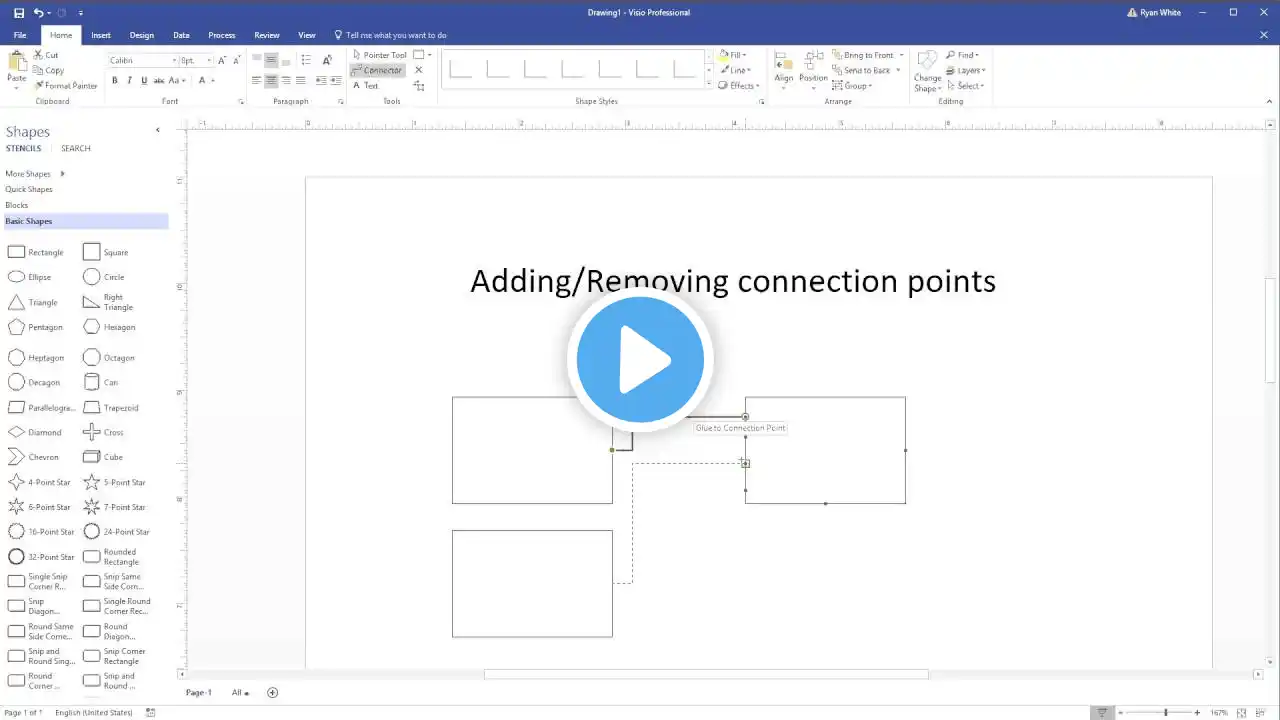The image size is (1280, 720).
Task: Click the horizontal scrollbar thumb
Action: [x=706, y=675]
